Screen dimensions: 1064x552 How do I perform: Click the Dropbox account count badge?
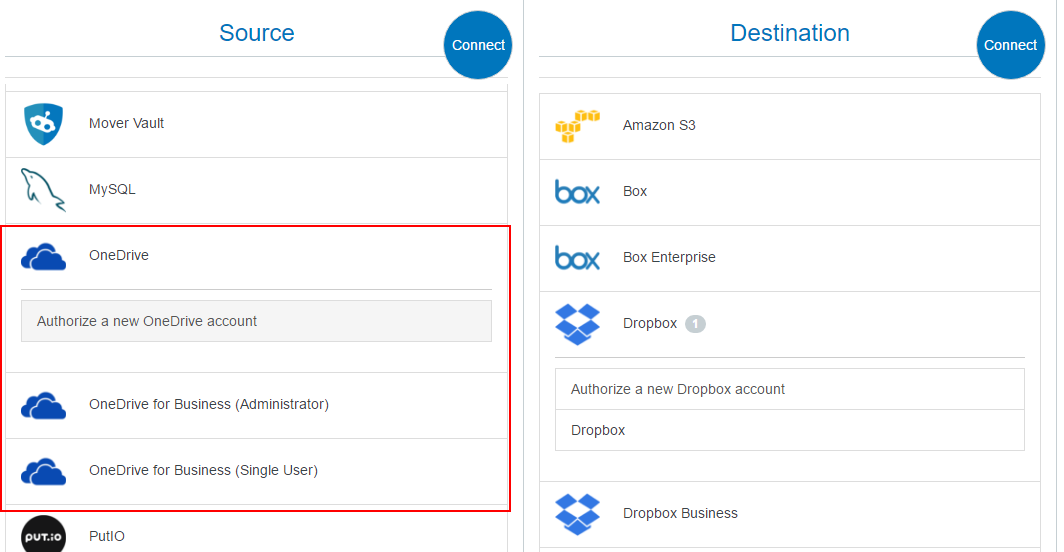coord(695,324)
